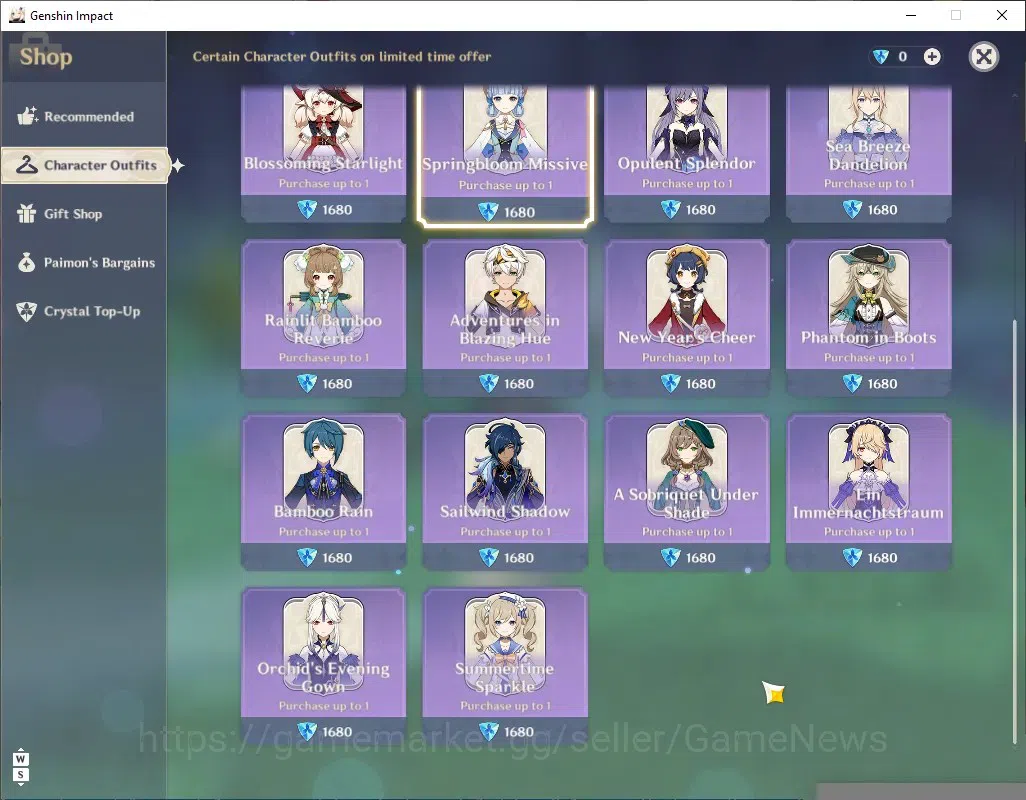This screenshot has width=1026, height=800.
Task: Click the 1680 price under Sailwind Shadow
Action: pyautogui.click(x=519, y=558)
